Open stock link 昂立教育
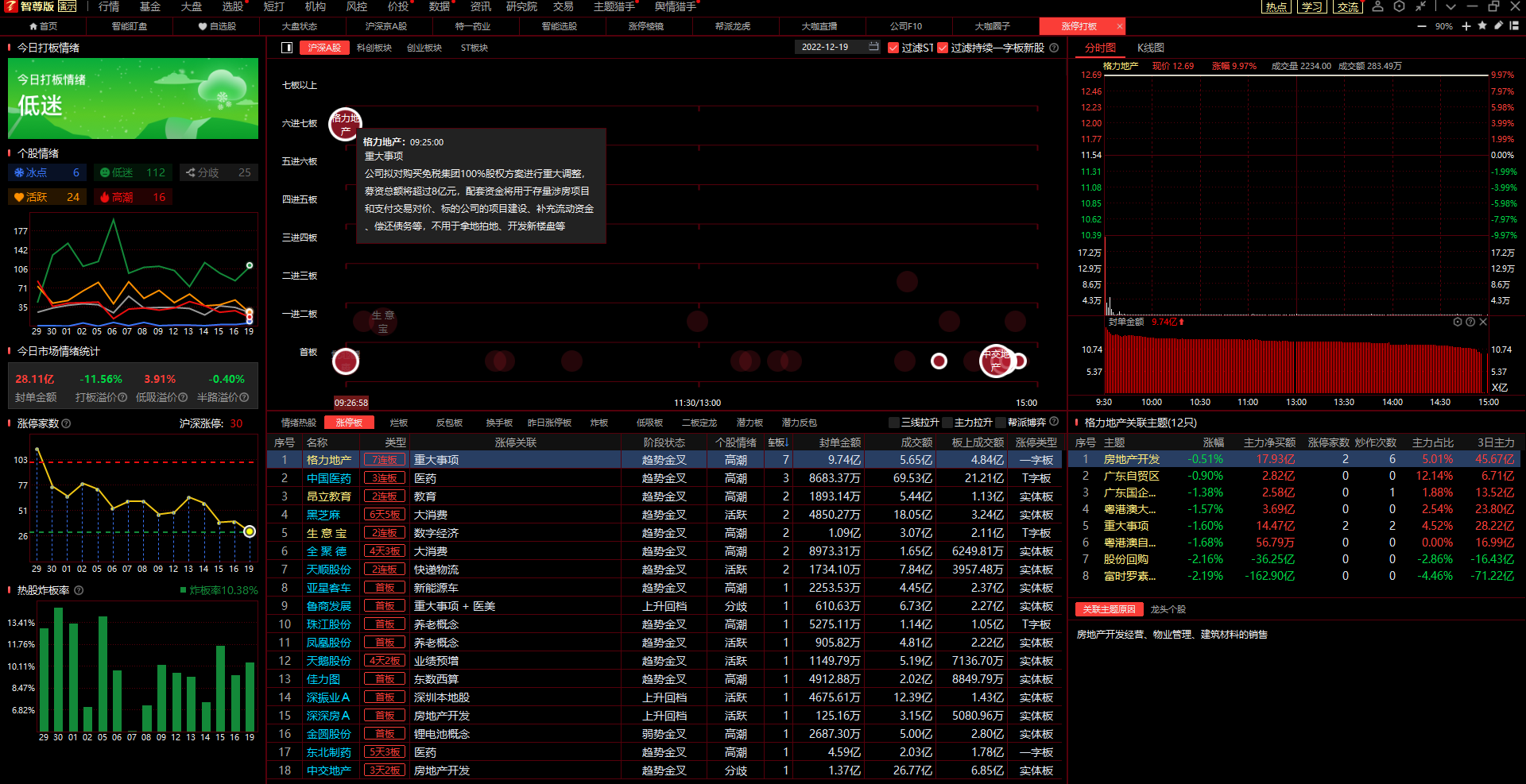This screenshot has height=784, width=1526. [x=328, y=496]
